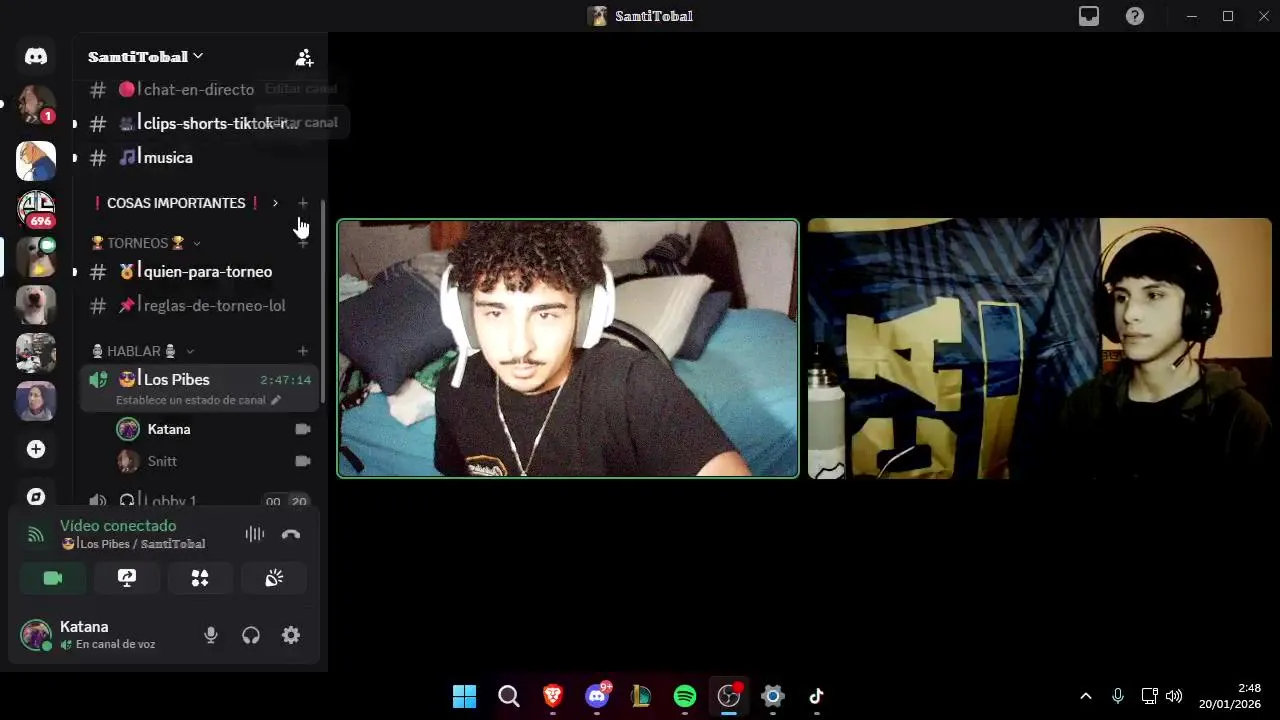Open quien-para-torneo channel
This screenshot has width=1280, height=720.
[200, 271]
